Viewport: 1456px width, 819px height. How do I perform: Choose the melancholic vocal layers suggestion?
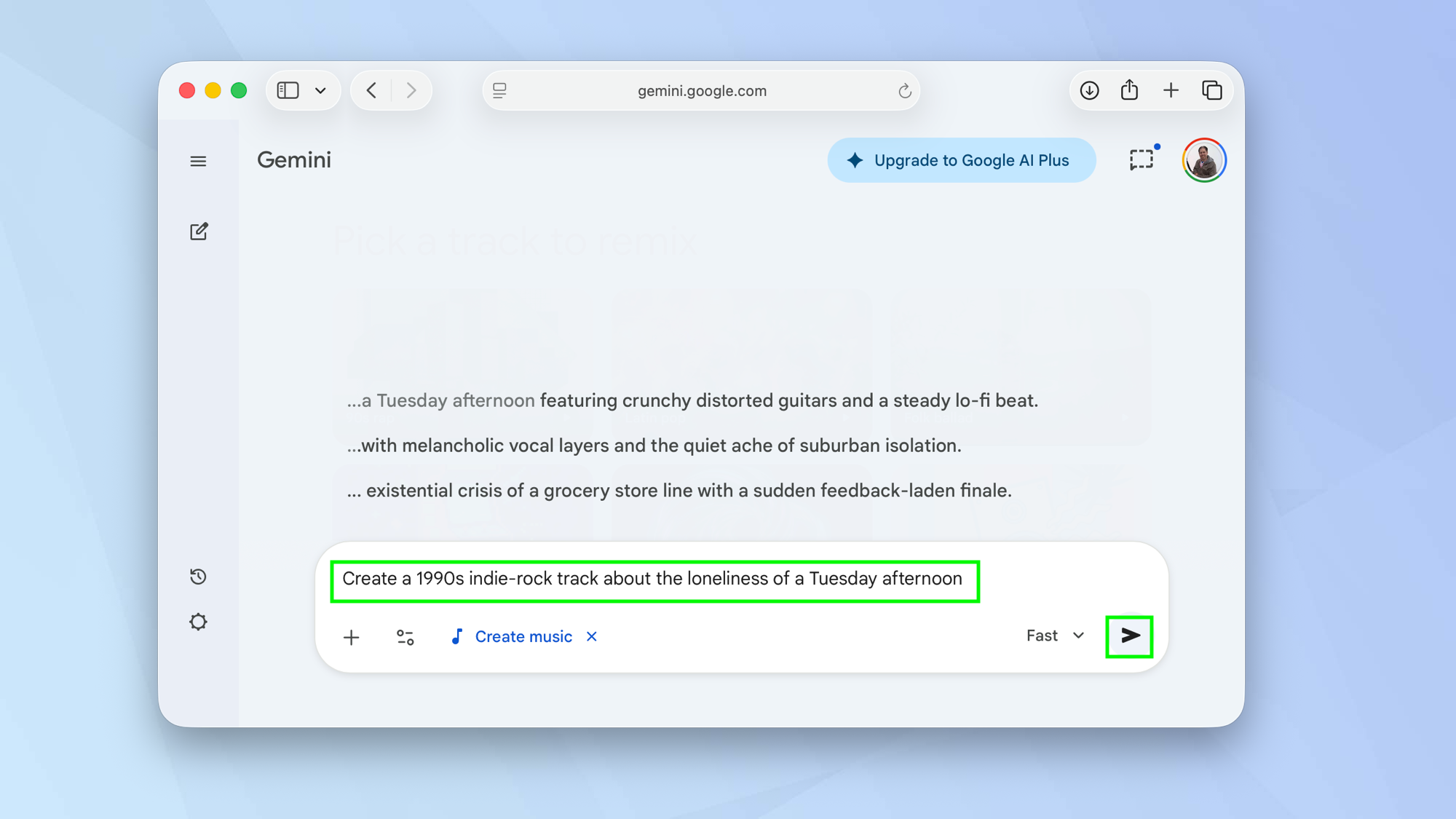(x=654, y=446)
